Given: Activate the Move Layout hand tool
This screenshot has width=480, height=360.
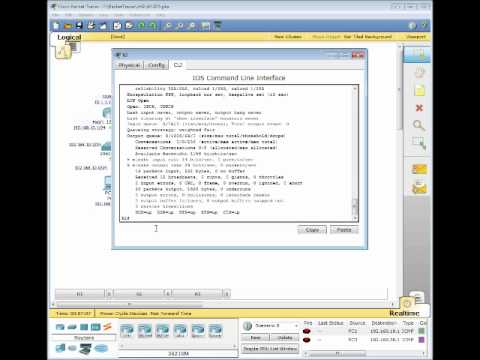Looking at the screenshot, I should point(419,72).
